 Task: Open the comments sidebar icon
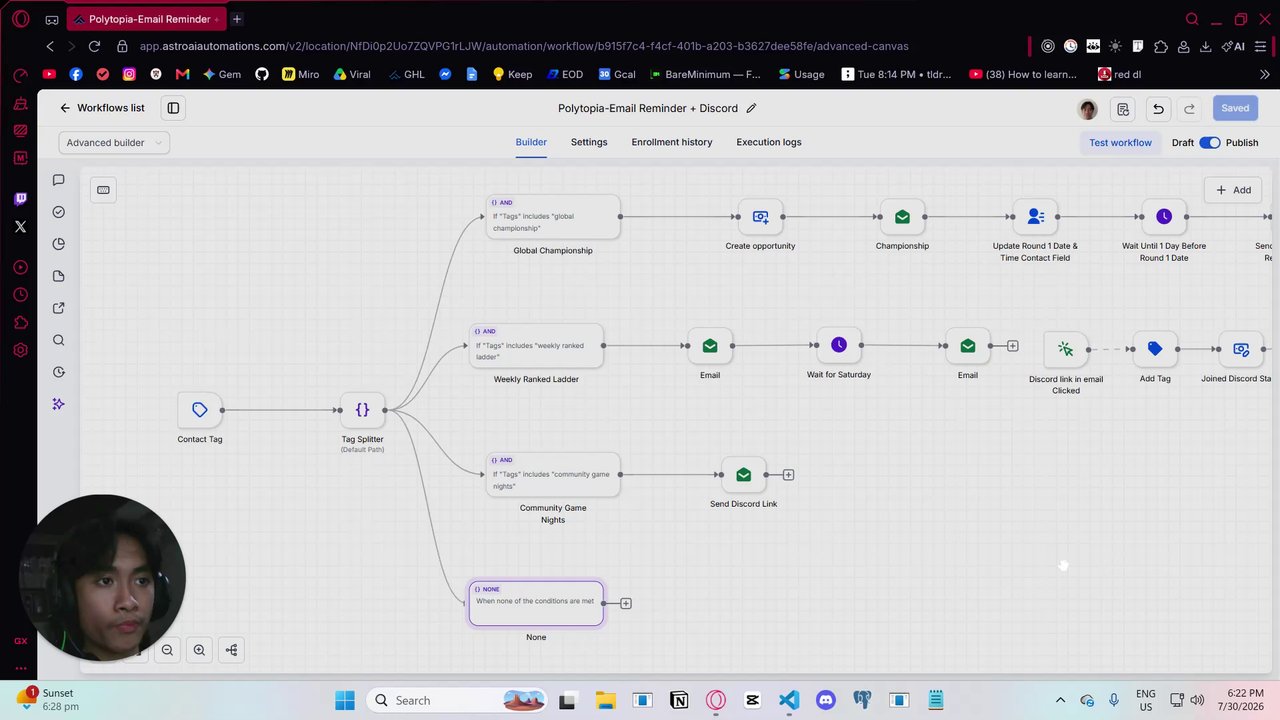(58, 180)
